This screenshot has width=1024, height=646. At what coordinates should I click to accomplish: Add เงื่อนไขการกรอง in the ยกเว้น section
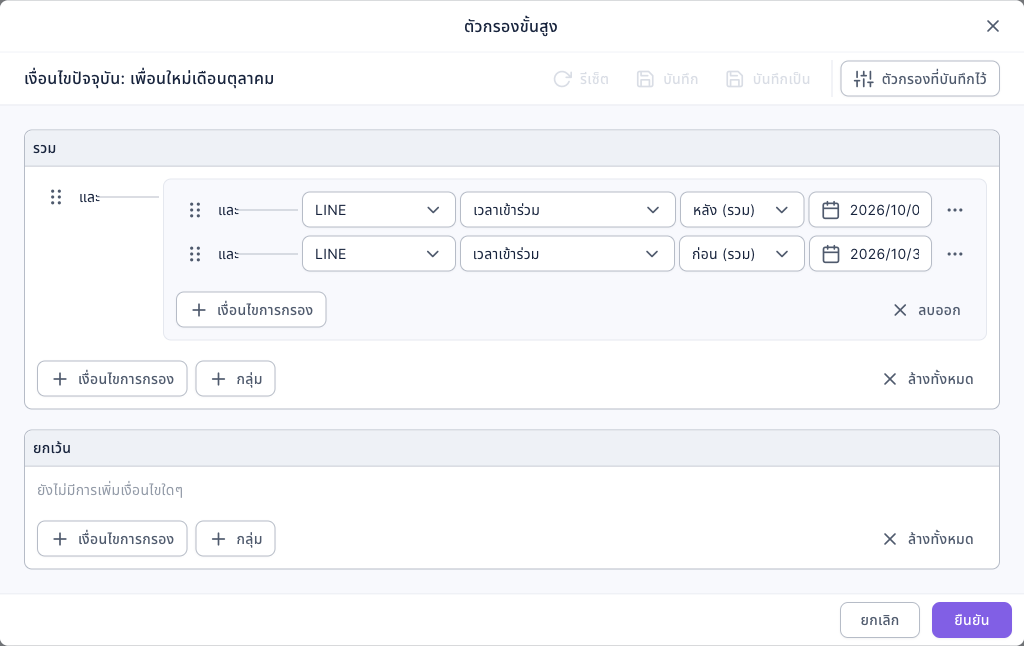point(112,539)
